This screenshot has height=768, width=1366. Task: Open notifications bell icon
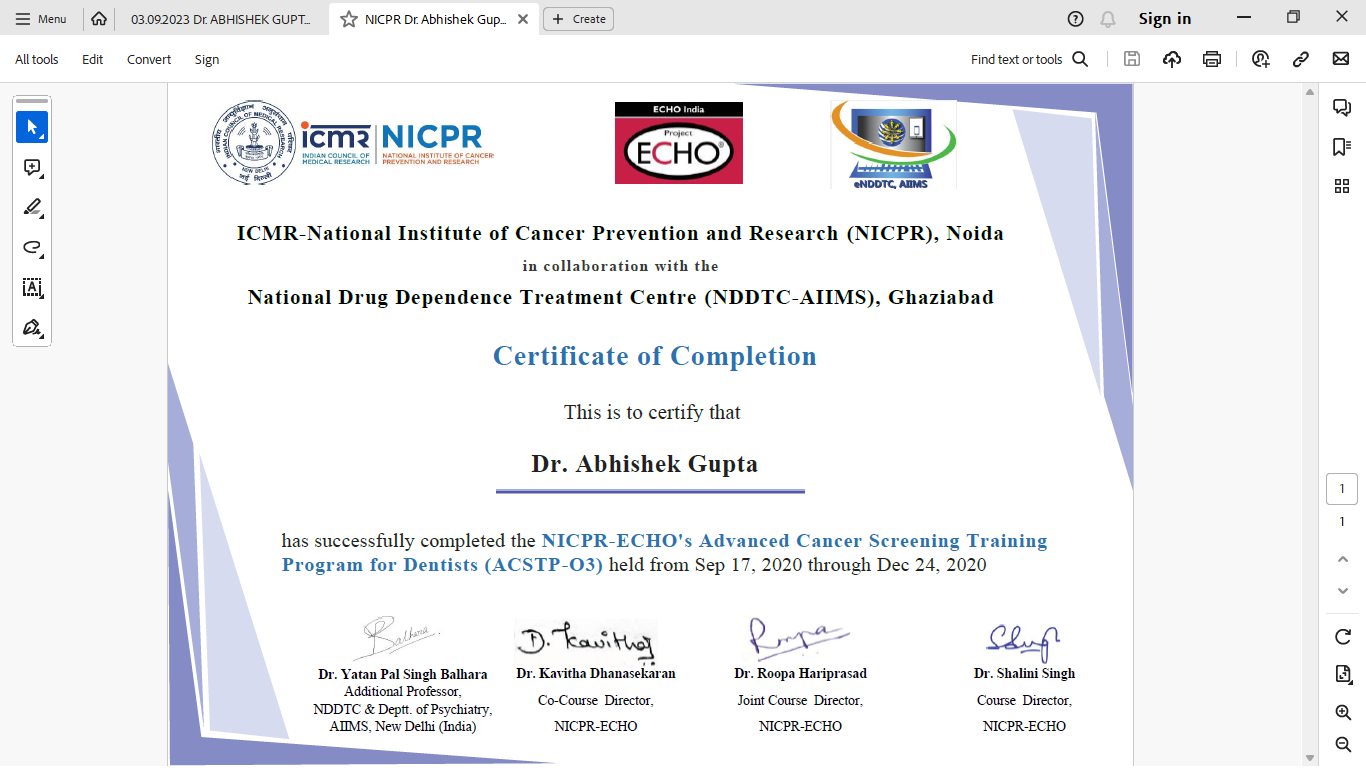click(1107, 19)
